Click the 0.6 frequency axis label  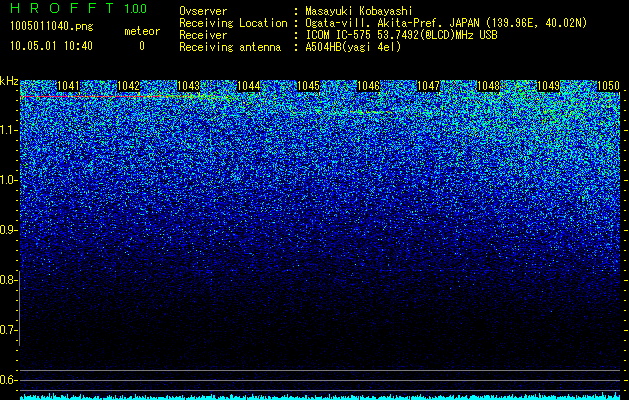(9, 380)
